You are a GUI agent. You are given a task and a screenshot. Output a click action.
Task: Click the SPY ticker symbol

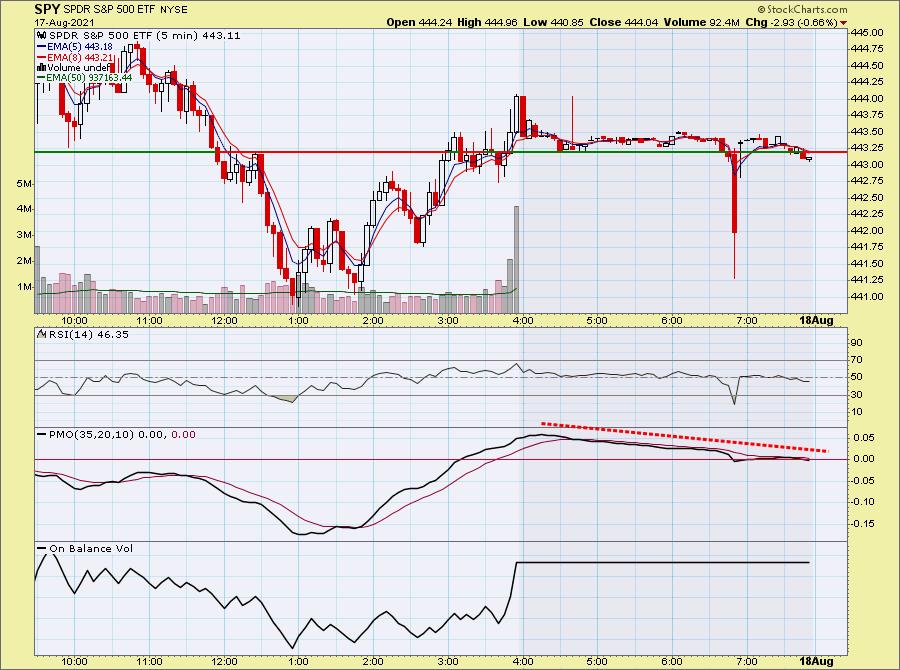[x=47, y=9]
